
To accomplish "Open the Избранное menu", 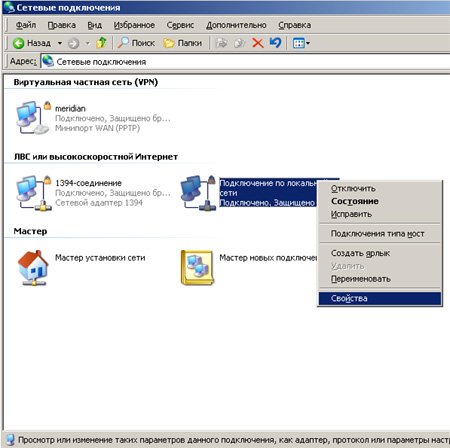I will [x=134, y=25].
